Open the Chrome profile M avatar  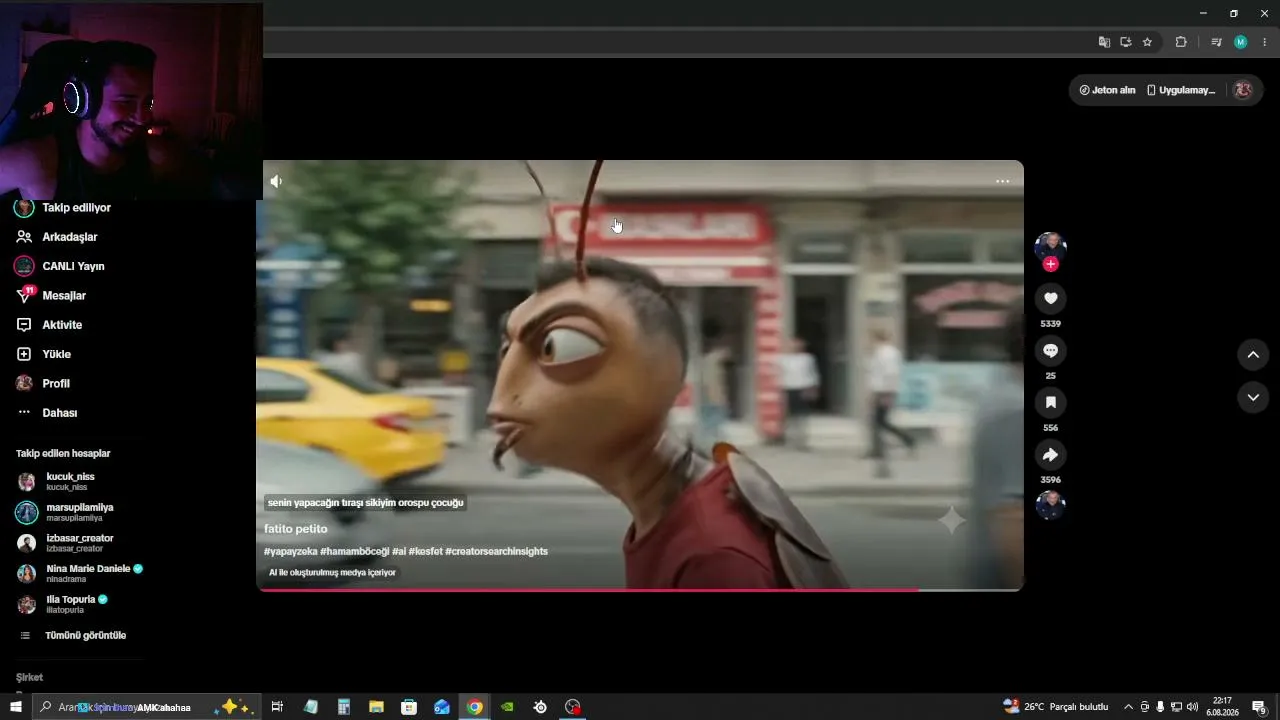1240,42
